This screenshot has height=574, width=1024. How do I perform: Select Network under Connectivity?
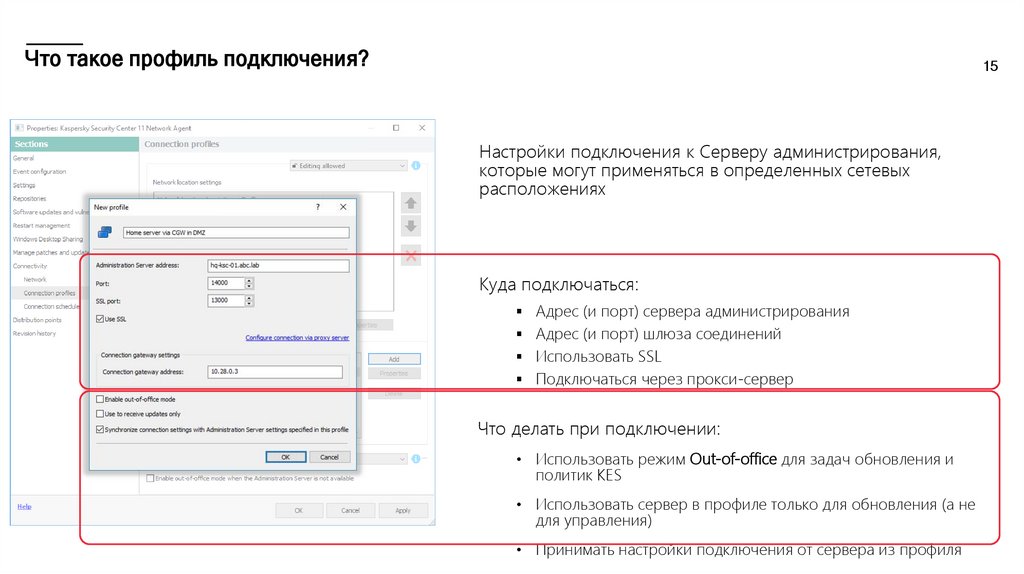click(x=35, y=279)
